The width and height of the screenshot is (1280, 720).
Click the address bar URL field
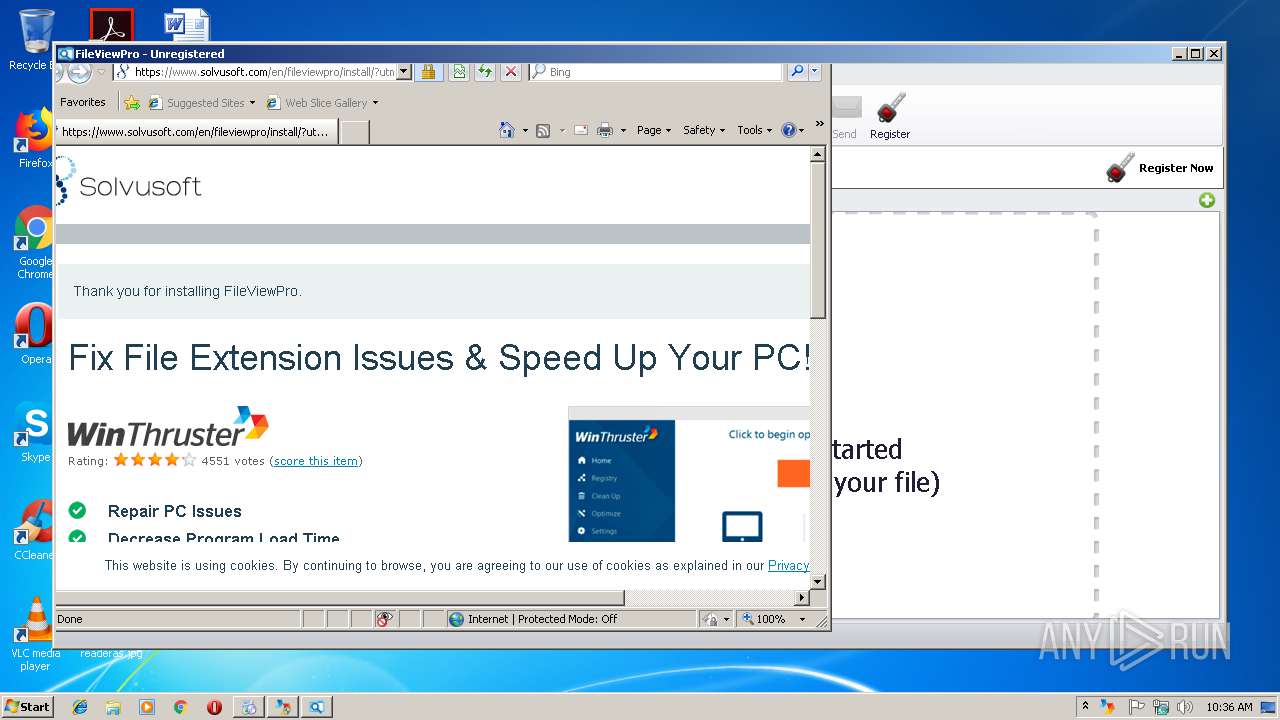click(x=264, y=72)
